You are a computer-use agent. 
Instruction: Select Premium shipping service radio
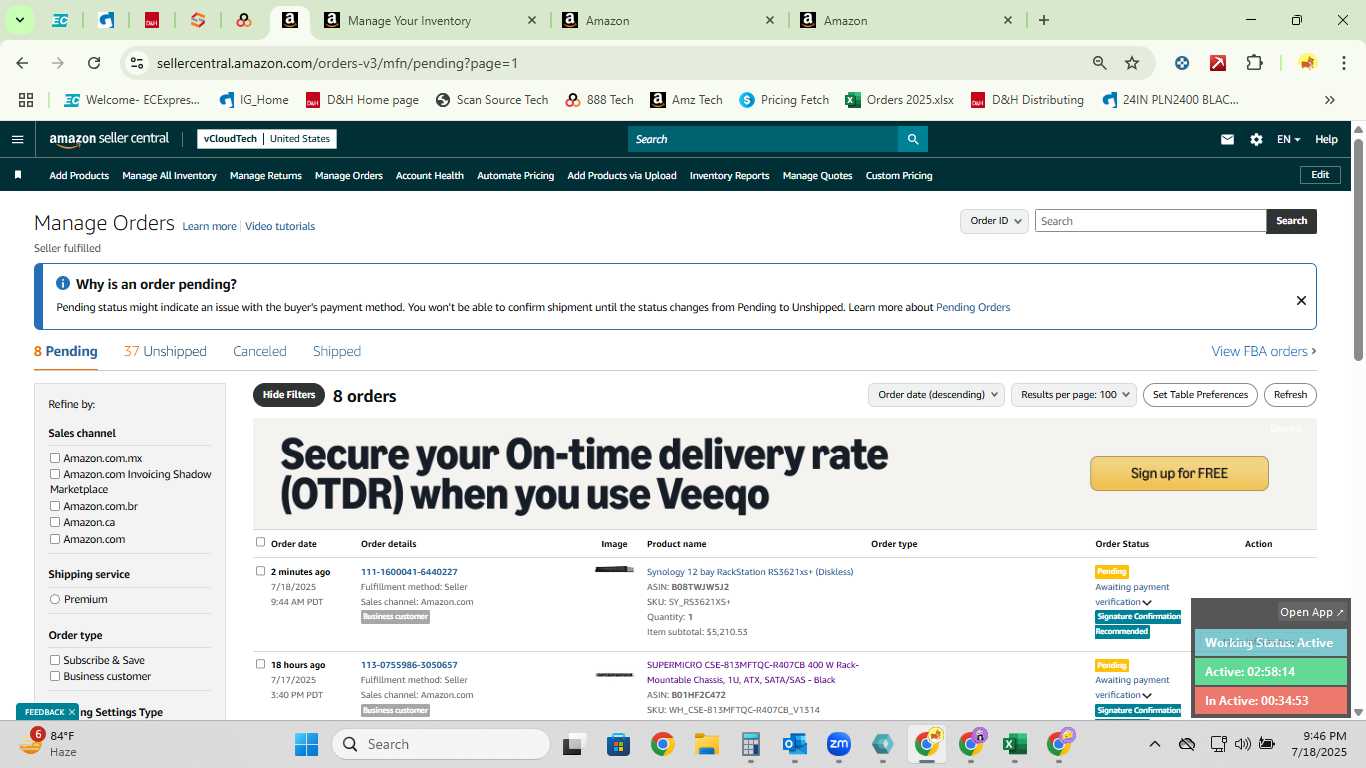coord(55,599)
